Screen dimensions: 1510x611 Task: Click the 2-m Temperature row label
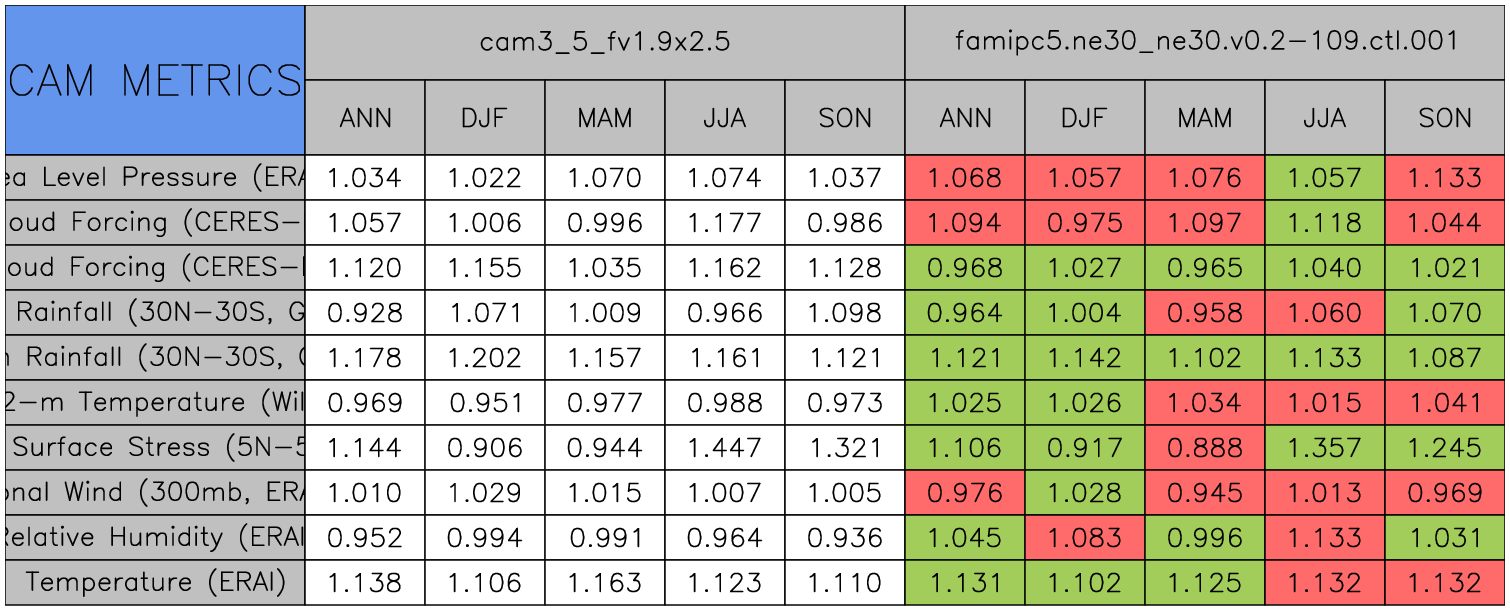coord(155,402)
